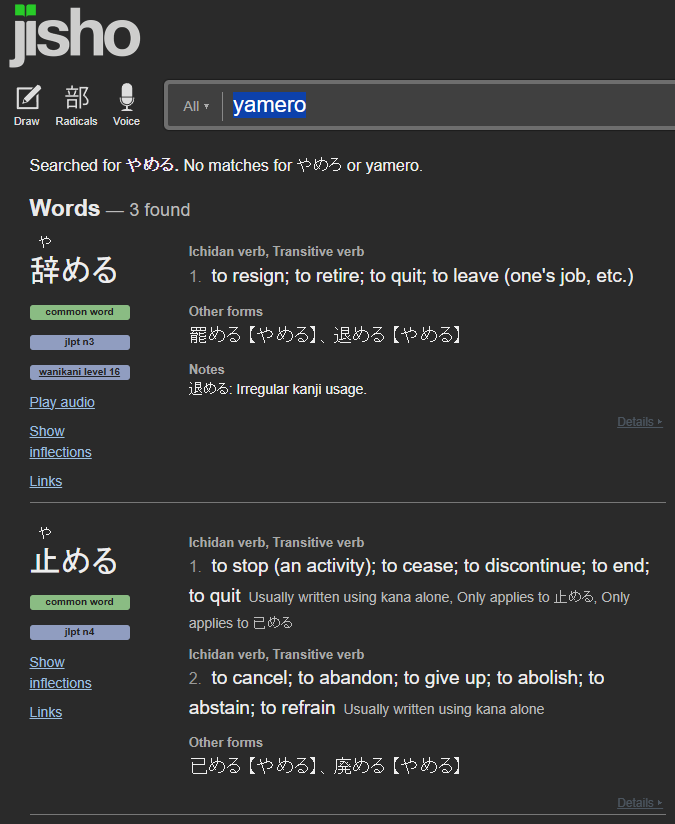Open the Draw kanji input tool
Viewport: 675px width, 824px height.
[x=27, y=106]
